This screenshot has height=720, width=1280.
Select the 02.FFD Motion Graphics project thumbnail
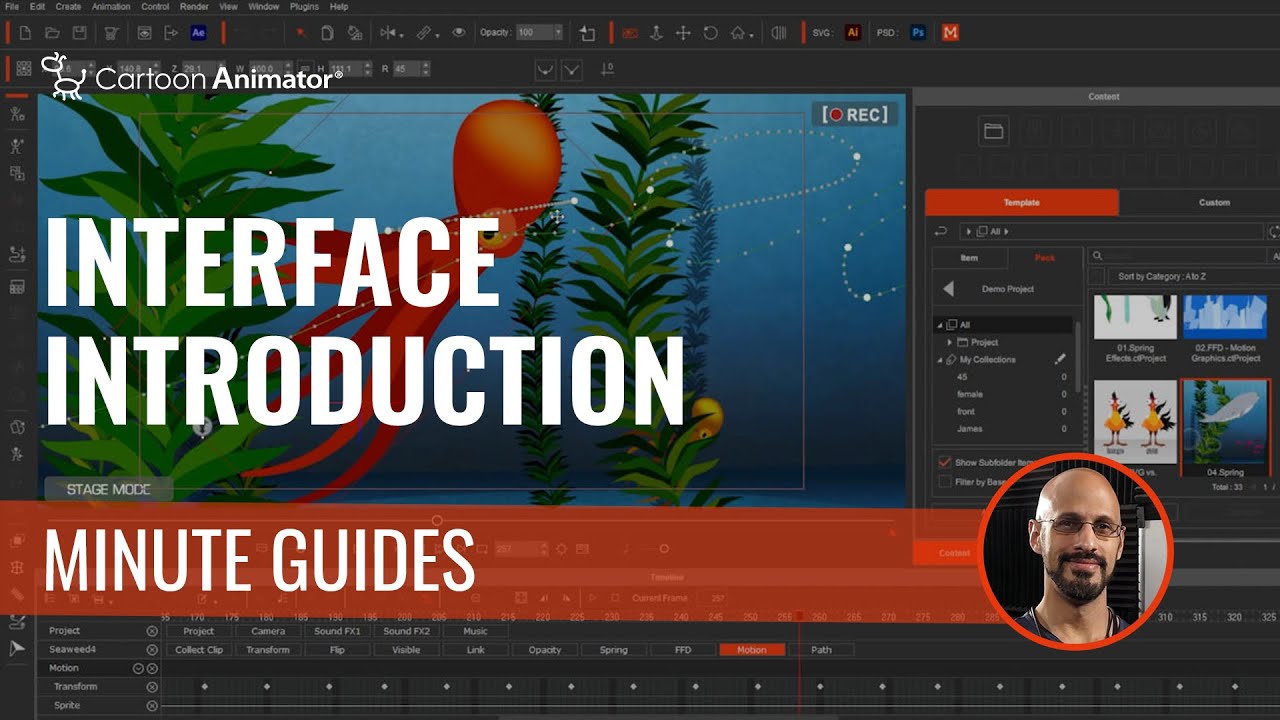pos(1225,317)
